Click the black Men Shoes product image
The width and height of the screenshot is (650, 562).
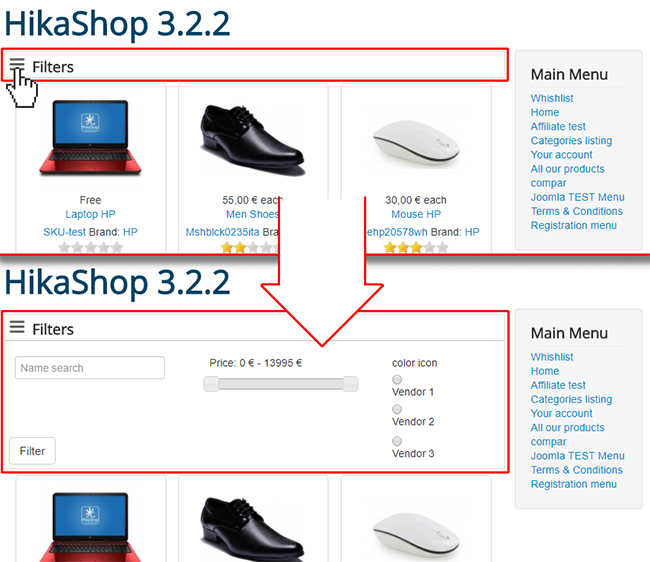click(x=252, y=140)
